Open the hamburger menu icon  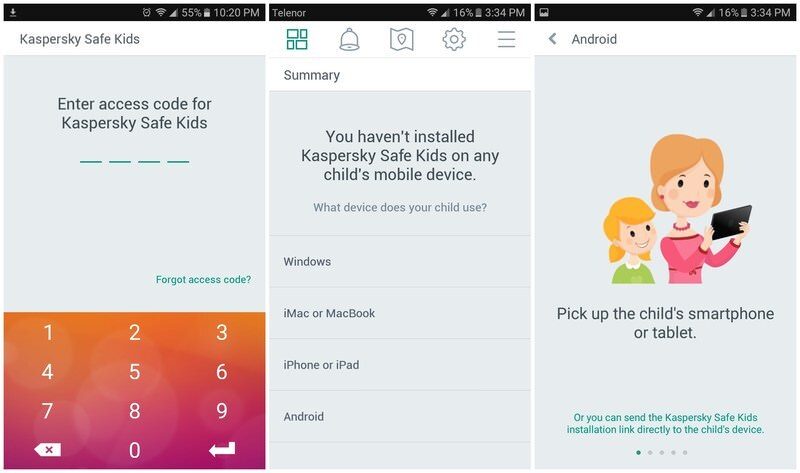pos(506,39)
